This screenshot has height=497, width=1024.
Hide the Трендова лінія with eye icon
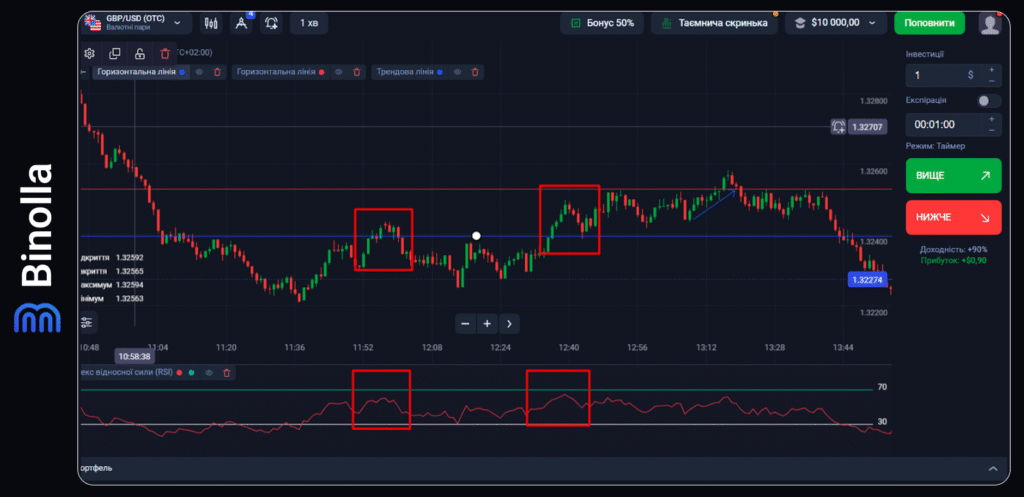(x=457, y=72)
